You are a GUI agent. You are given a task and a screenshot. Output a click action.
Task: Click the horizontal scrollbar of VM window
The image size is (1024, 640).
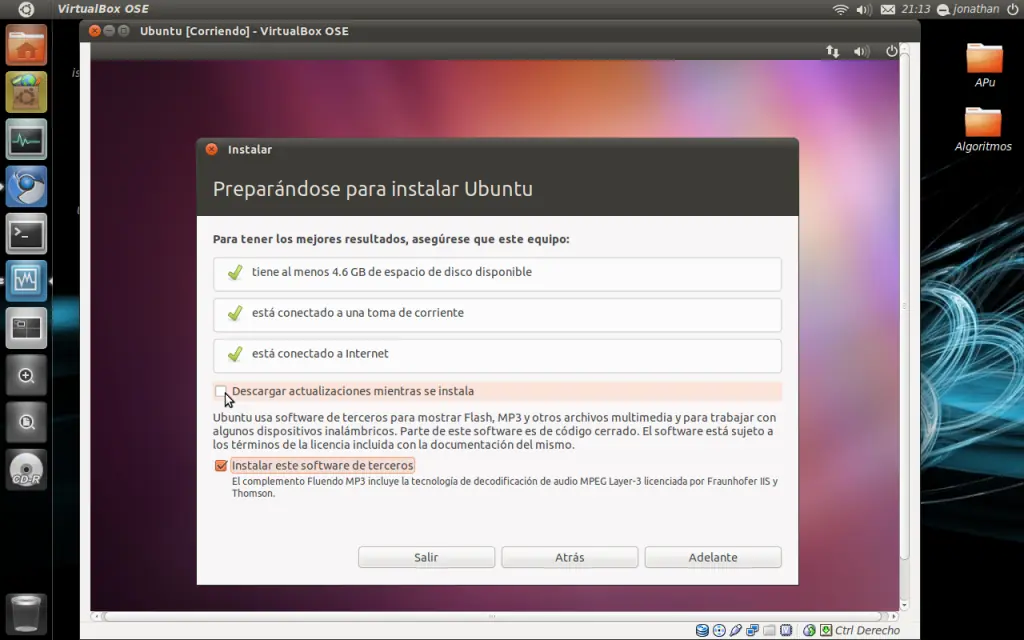pos(493,616)
